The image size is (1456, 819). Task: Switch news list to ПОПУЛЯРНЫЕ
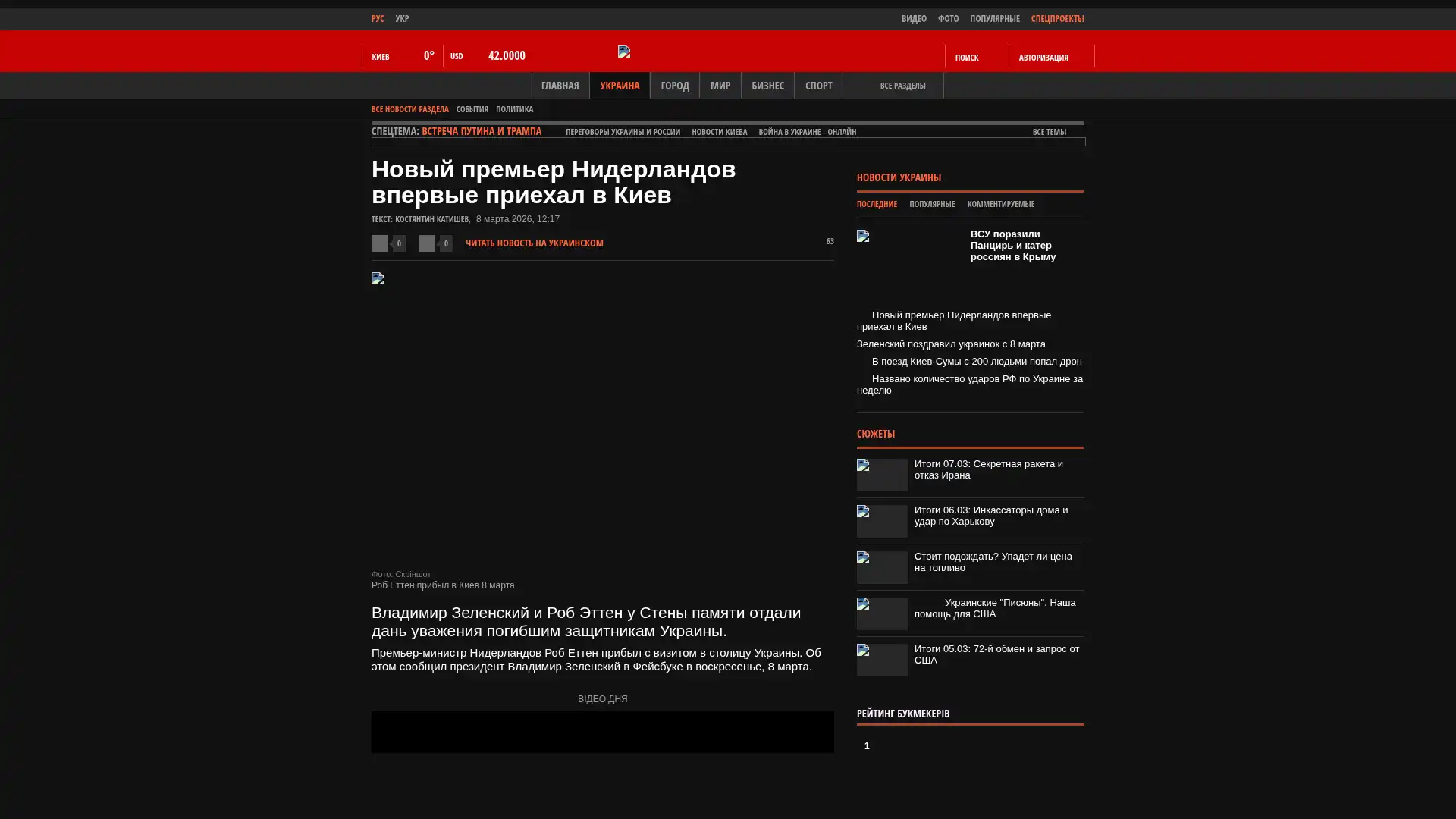[931, 204]
